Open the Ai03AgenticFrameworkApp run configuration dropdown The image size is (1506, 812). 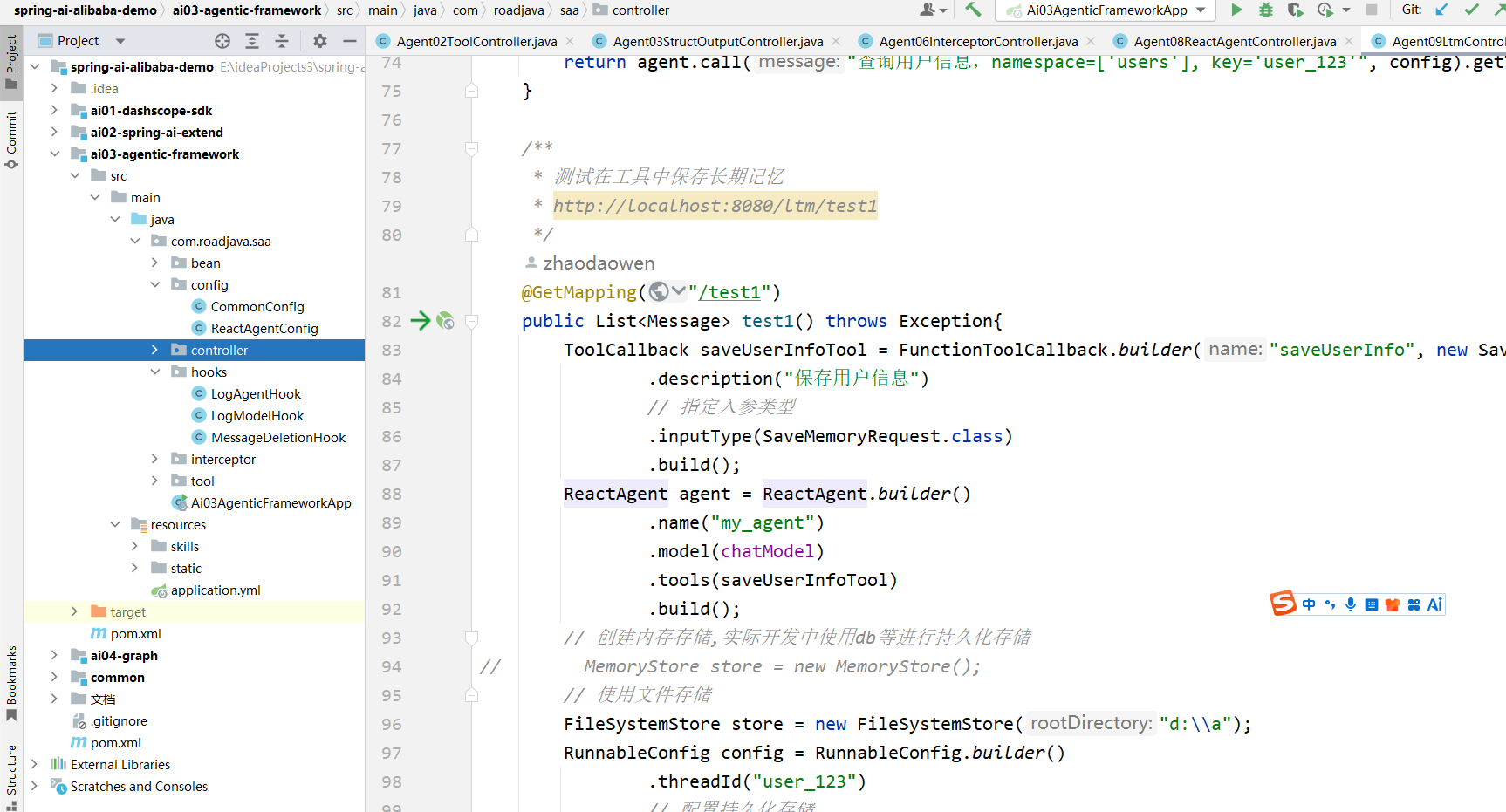pos(1201,10)
